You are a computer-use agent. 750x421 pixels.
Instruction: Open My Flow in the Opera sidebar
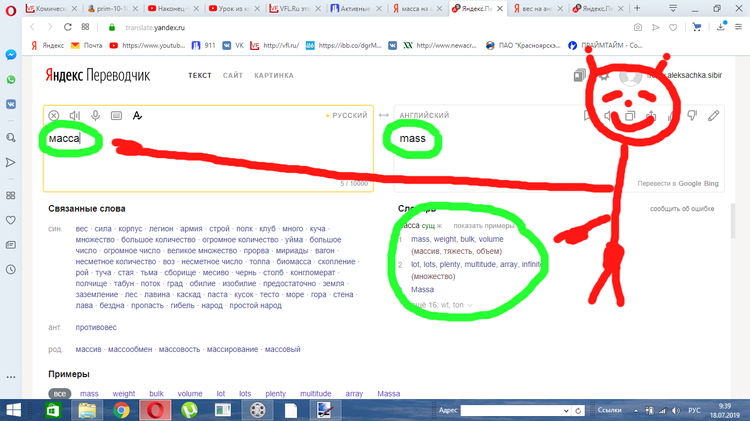[11, 163]
